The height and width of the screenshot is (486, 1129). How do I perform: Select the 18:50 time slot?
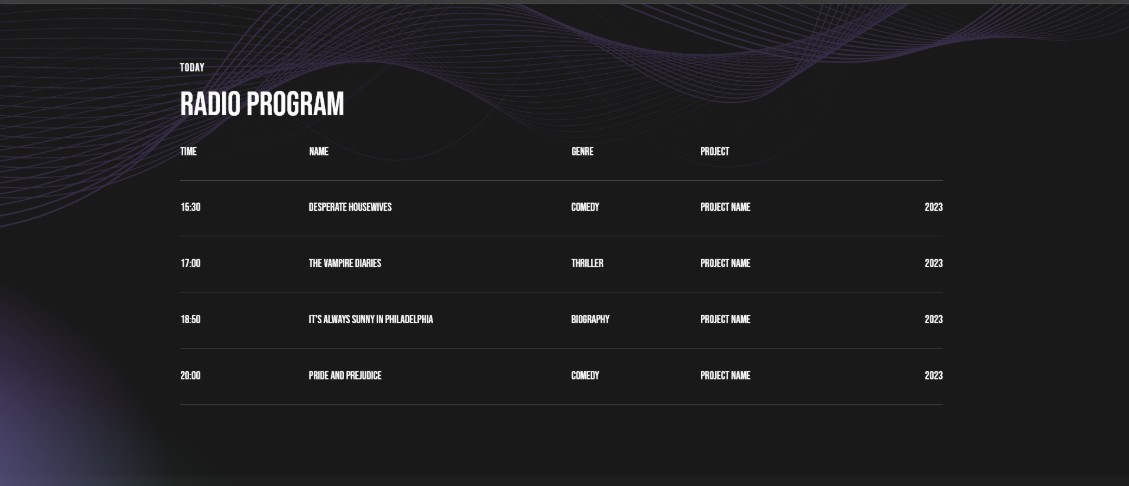pos(190,320)
